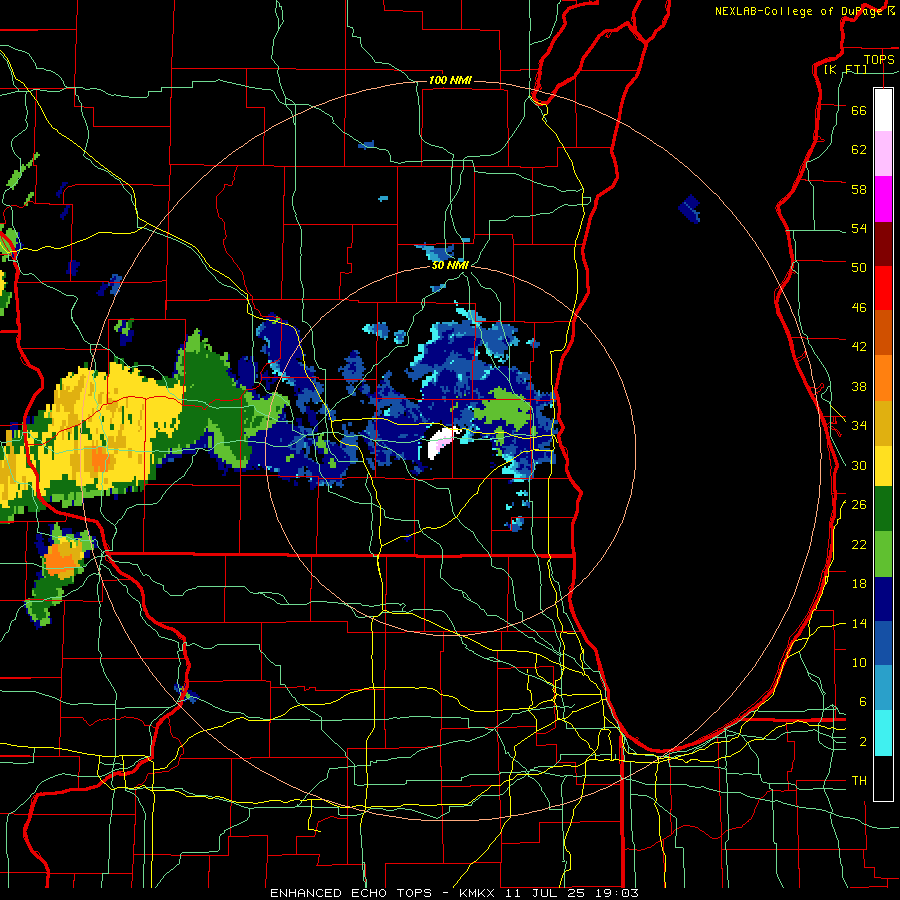This screenshot has height=900, width=900.
Task: Select the black TH legend block
Action: point(883,778)
